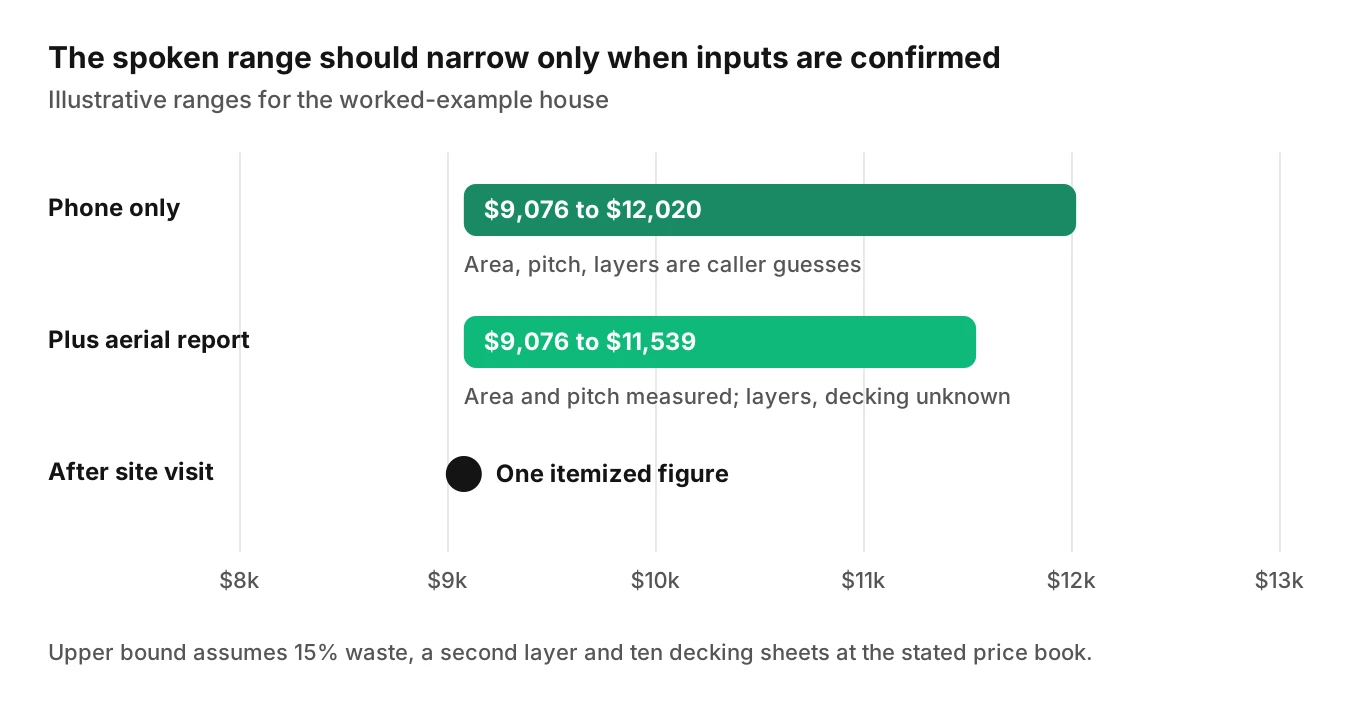Image resolution: width=1360 pixels, height=720 pixels.
Task: Click the Phone only row label
Action: pyautogui.click(x=114, y=208)
